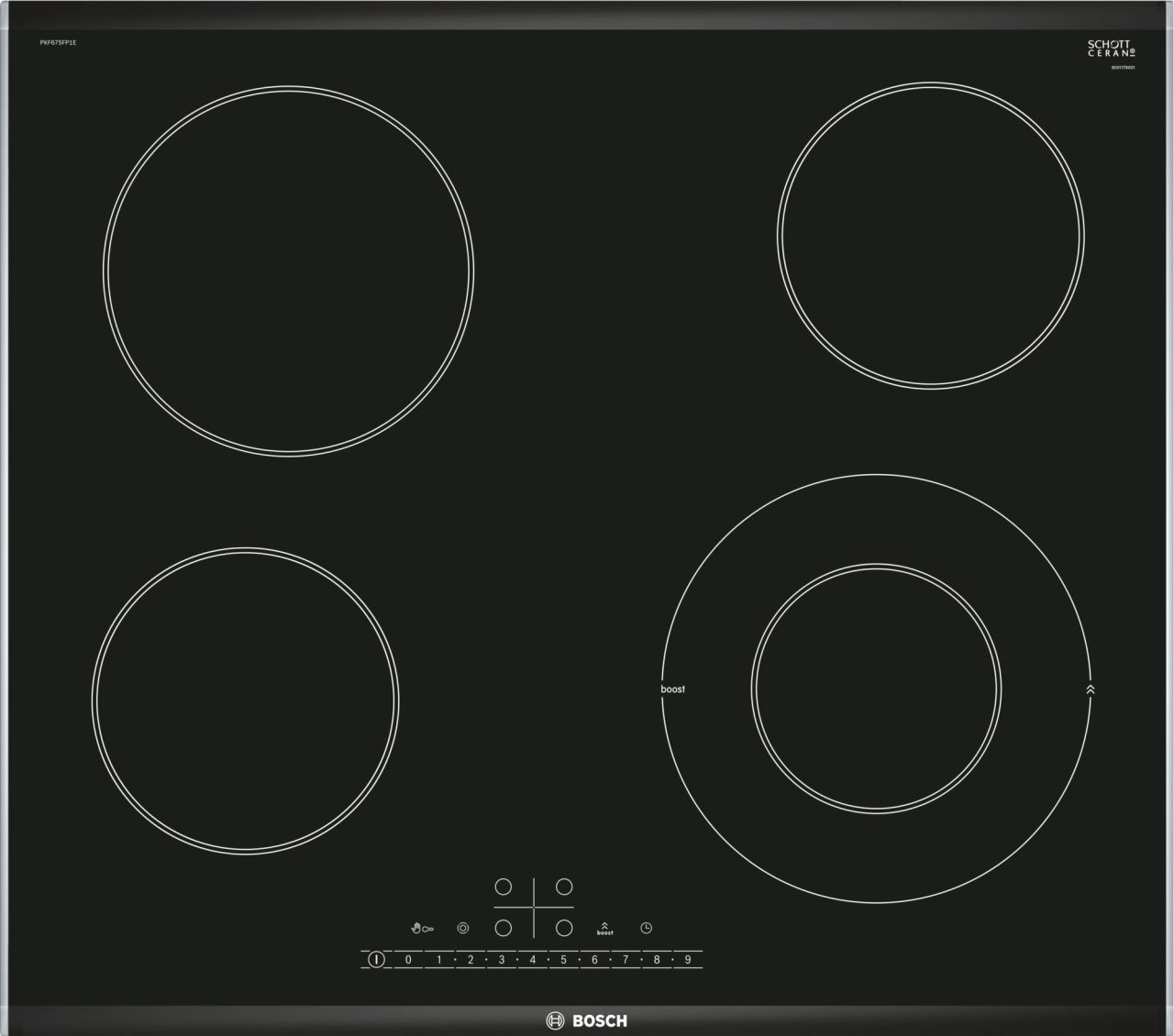1174x1036 pixels.
Task: Click double-chevron symbol on front-right zone ring
Action: [1090, 689]
